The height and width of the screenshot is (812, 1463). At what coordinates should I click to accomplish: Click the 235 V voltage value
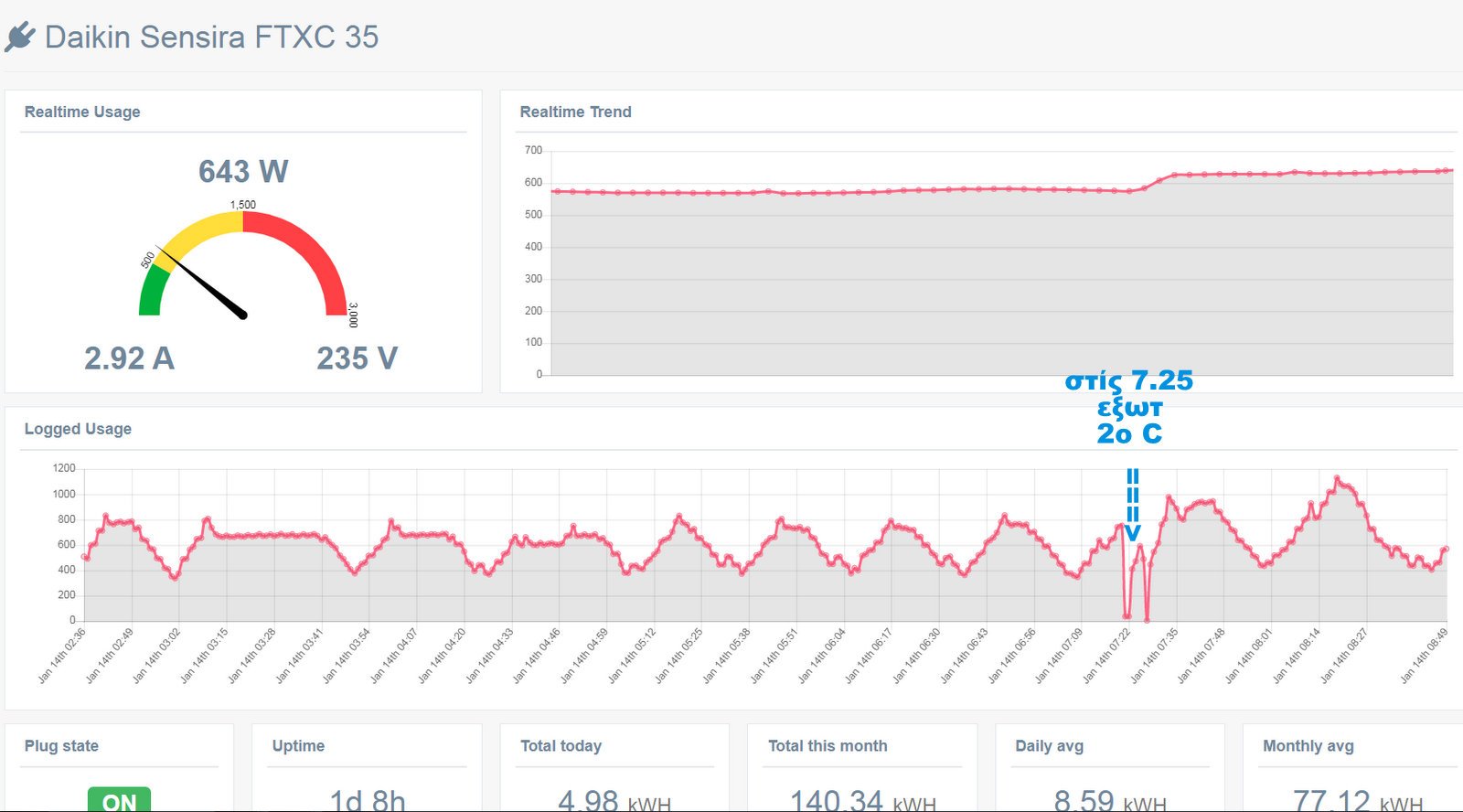pos(357,358)
